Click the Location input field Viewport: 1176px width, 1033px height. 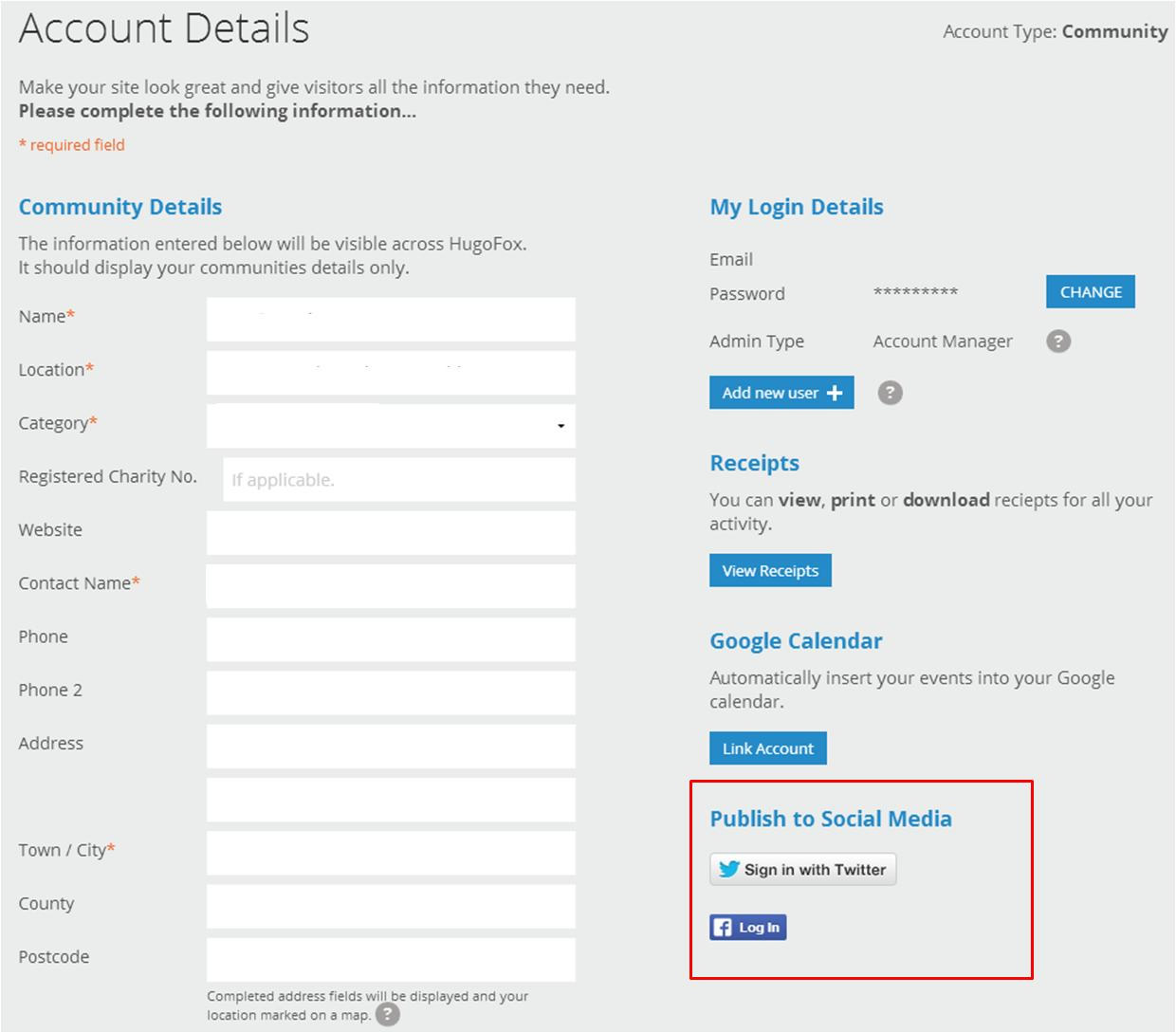click(391, 372)
